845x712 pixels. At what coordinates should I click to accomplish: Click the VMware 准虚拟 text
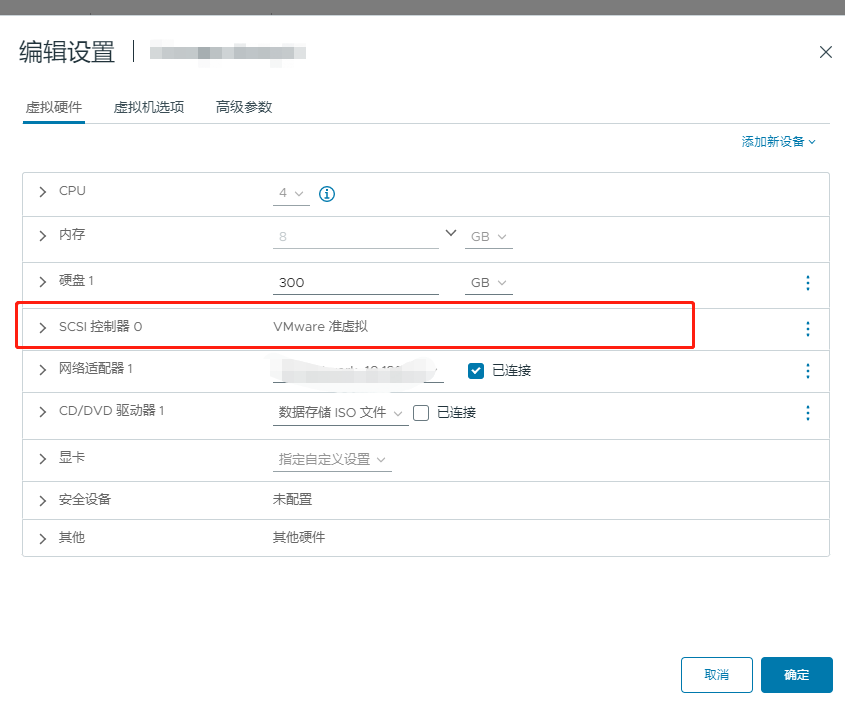coord(320,327)
